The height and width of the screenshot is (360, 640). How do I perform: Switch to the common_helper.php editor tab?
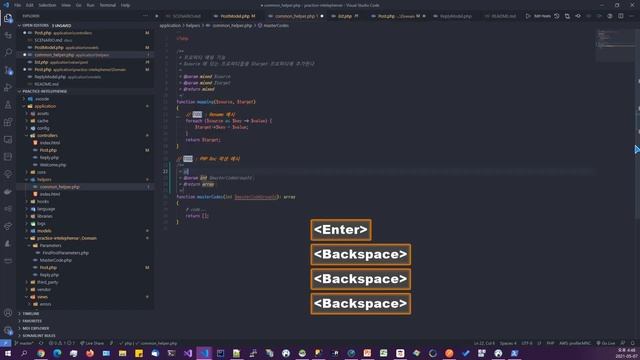(295, 16)
